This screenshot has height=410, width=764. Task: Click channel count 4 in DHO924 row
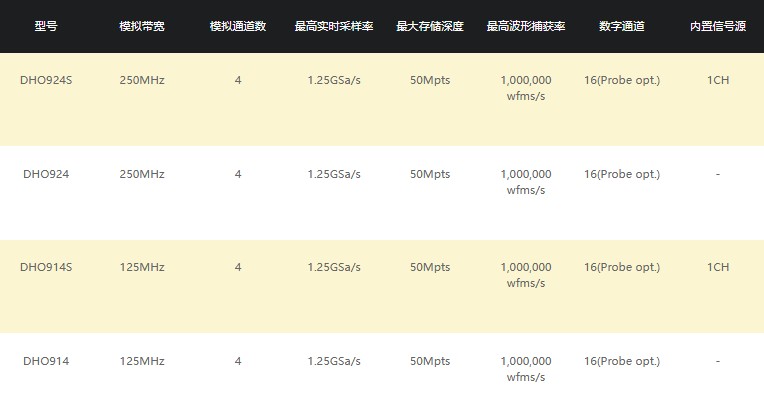(238, 174)
